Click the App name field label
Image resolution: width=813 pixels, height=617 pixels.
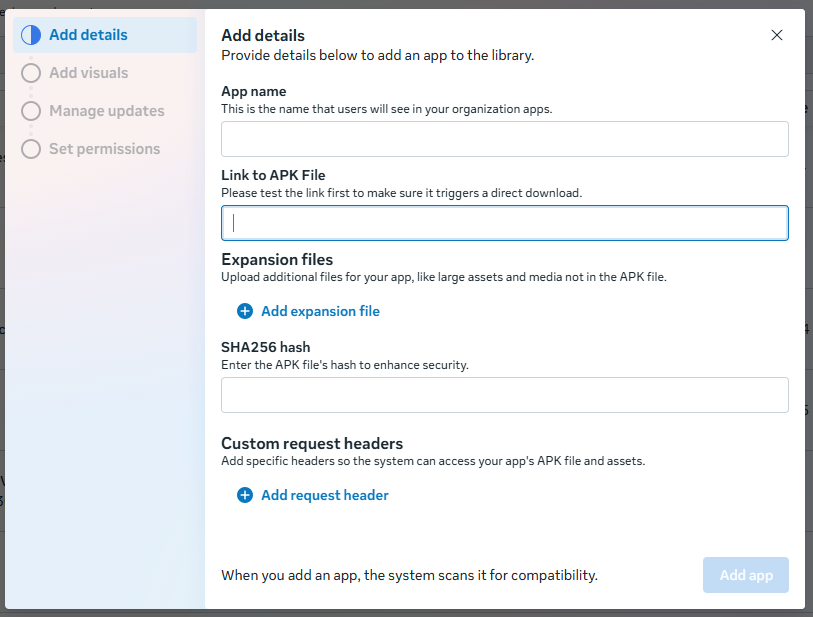[x=254, y=91]
